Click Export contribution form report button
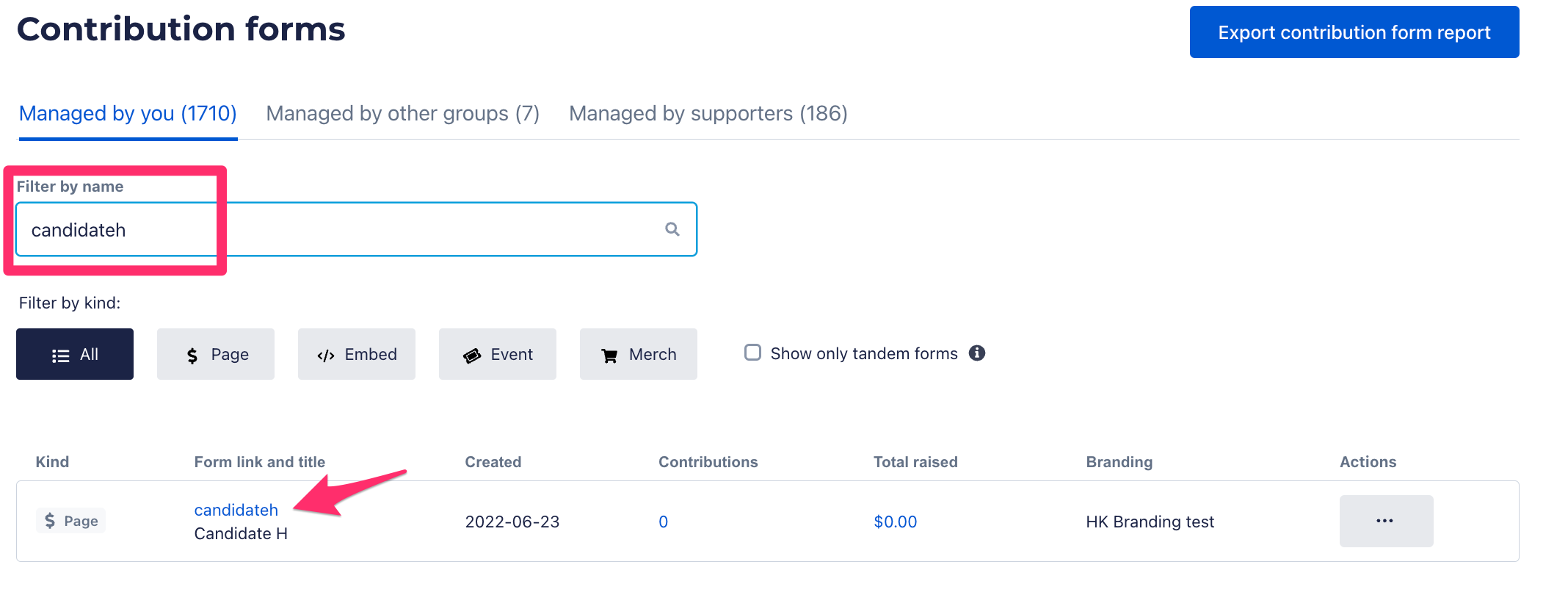1568x595 pixels. click(x=1354, y=32)
